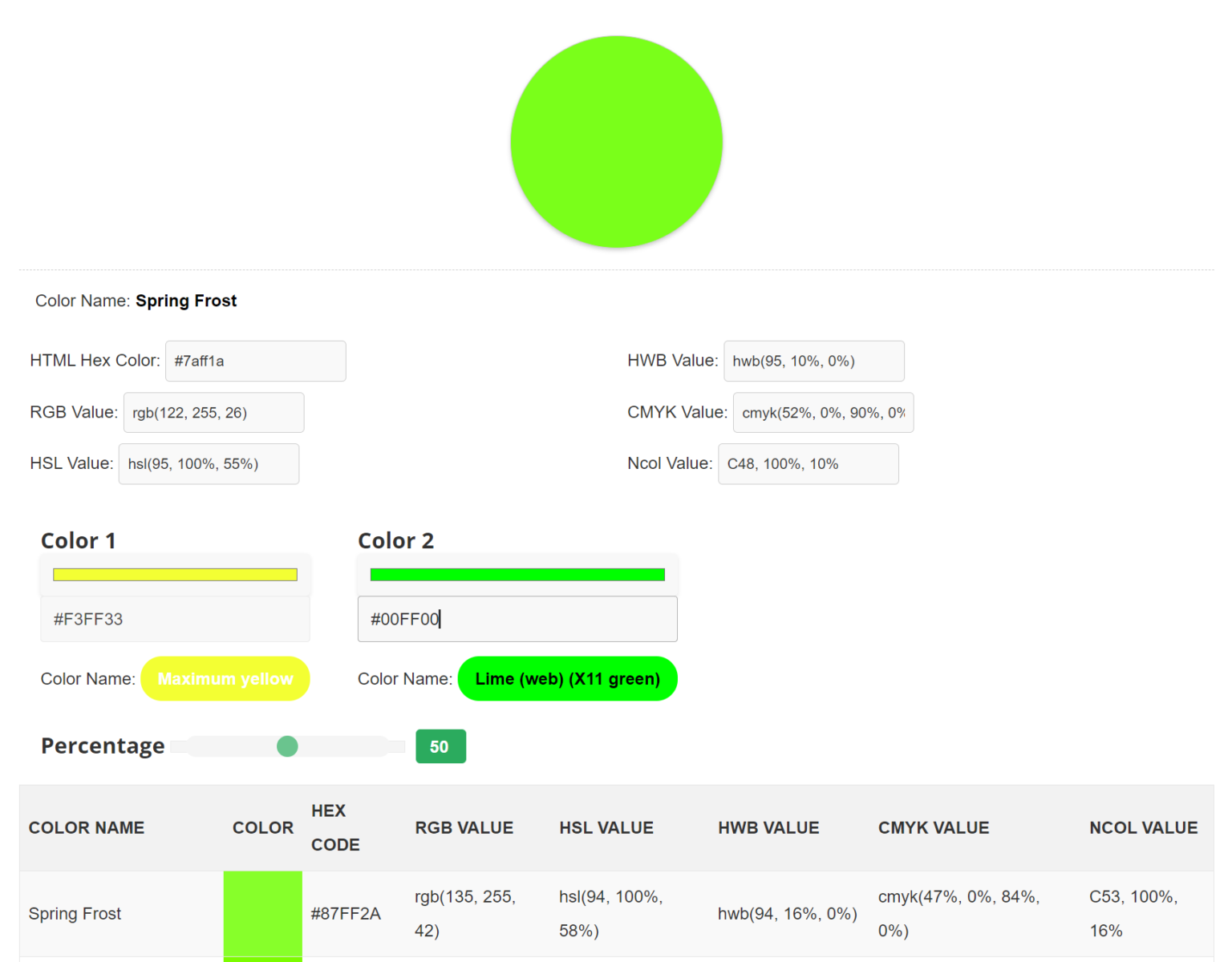Select the HTML Hex Color input field
This screenshot has height=962, width=1232.
coord(255,361)
